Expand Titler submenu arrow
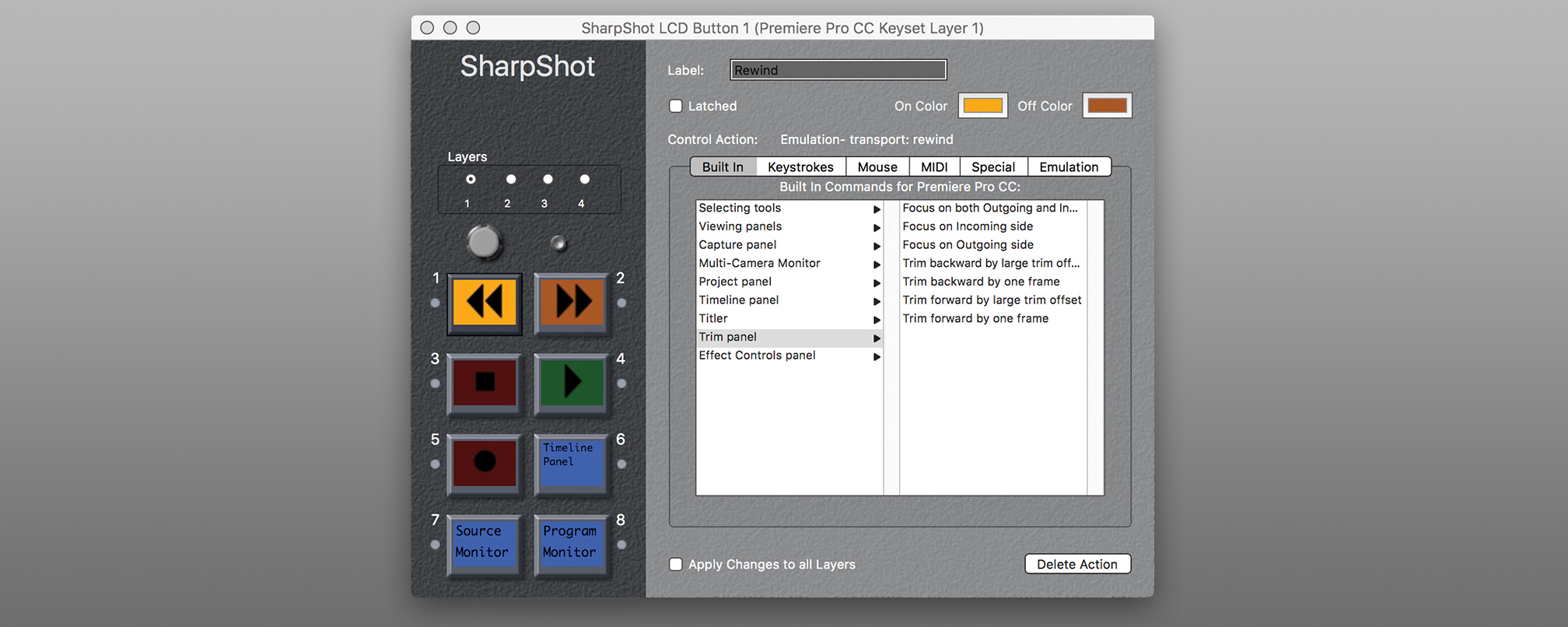The width and height of the screenshot is (1568, 627). coord(877,320)
